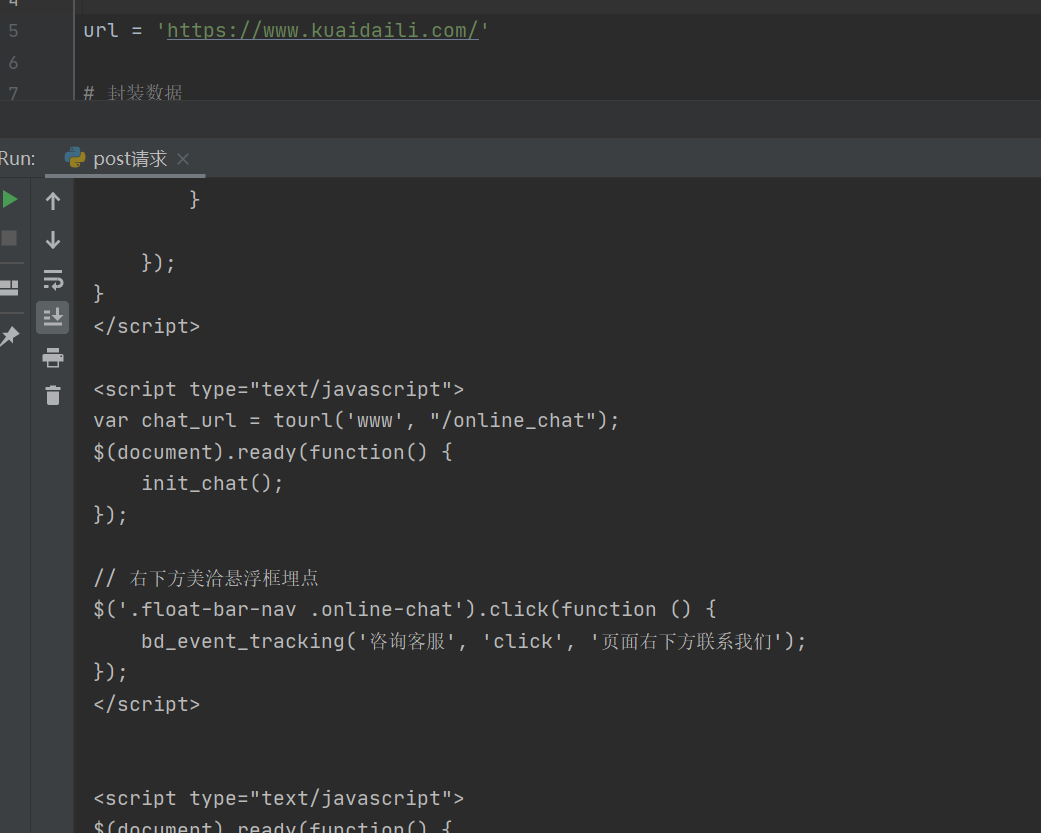
Task: Clear console with the trash icon
Action: [53, 396]
